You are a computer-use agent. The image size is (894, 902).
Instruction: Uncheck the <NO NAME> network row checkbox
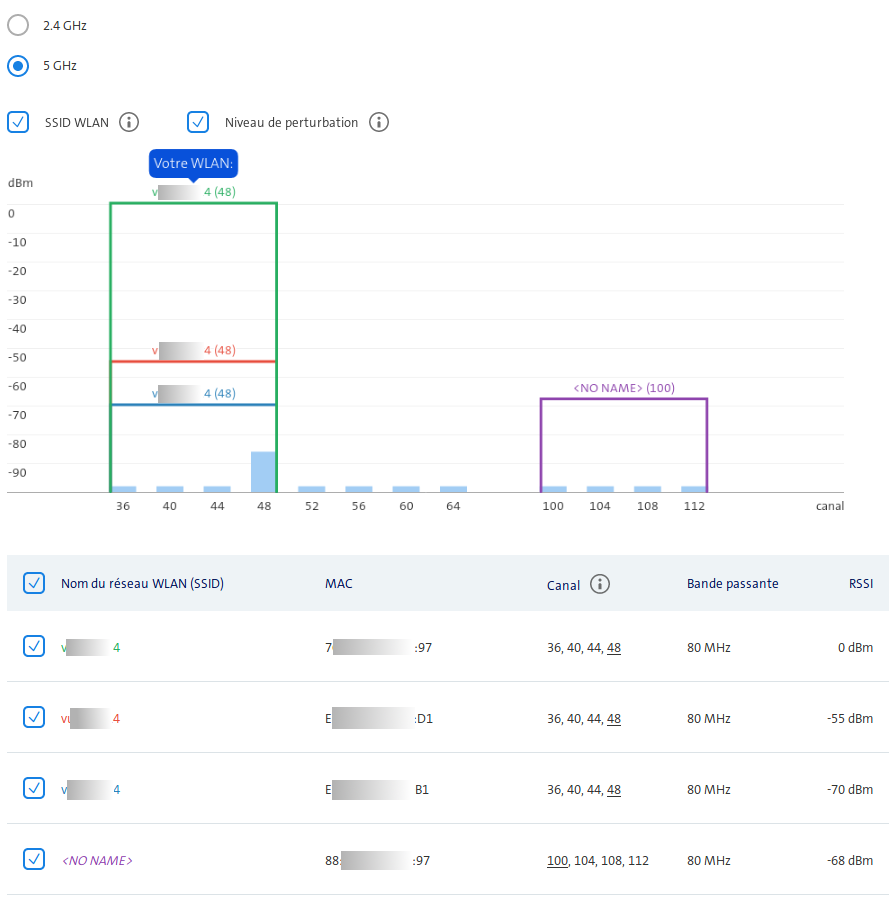pyautogui.click(x=33, y=859)
